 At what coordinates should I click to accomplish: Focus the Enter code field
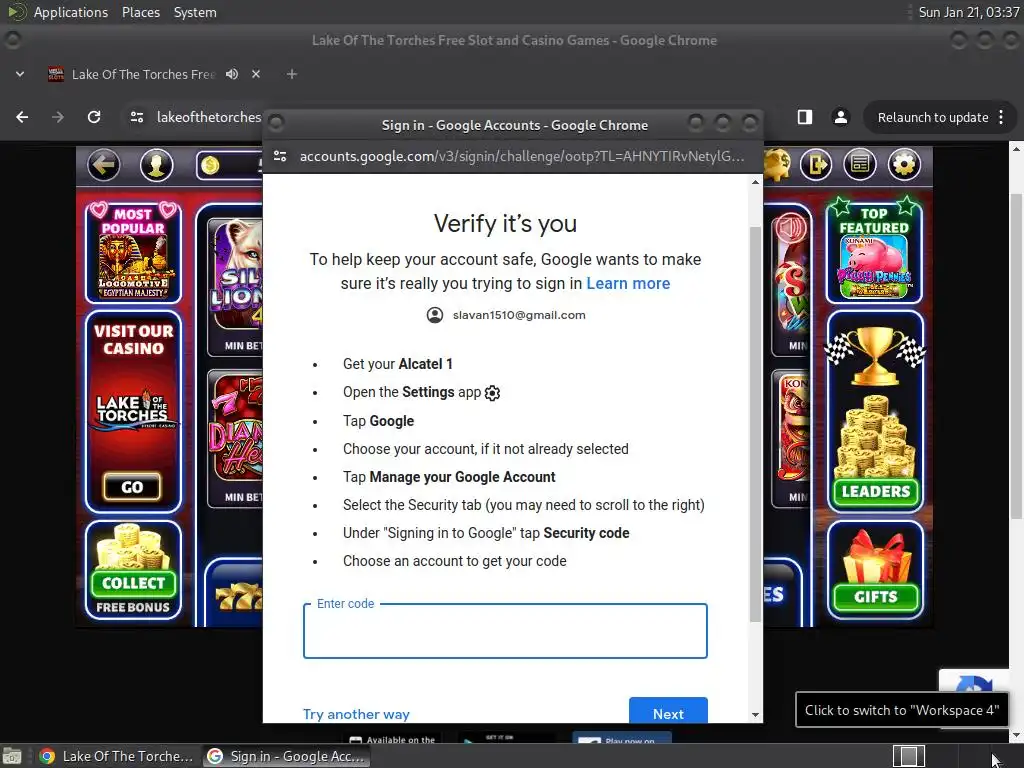tap(505, 631)
